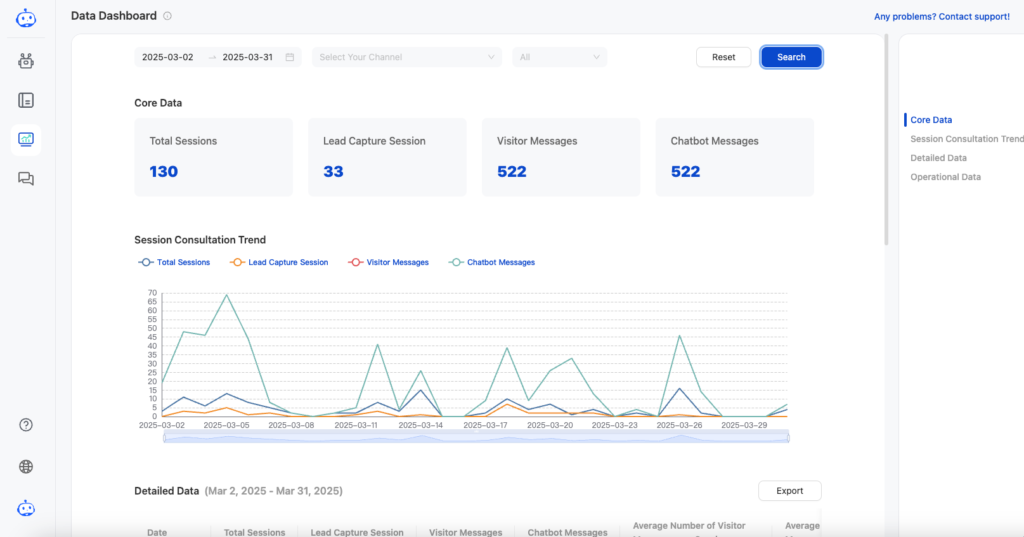Viewport: 1024px width, 537px height.
Task: Open the conversations chat bubble sidebar icon
Action: (x=26, y=178)
